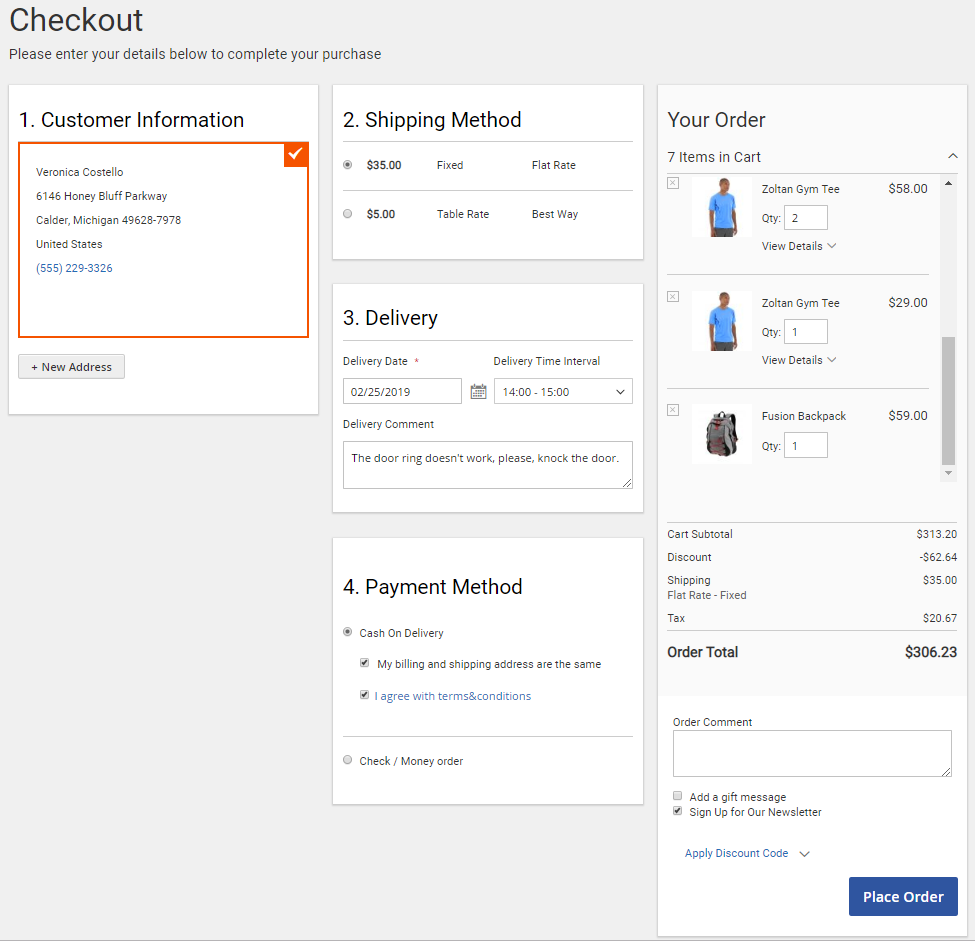975x942 pixels.
Task: Click into the Order Comment text box
Action: click(811, 753)
